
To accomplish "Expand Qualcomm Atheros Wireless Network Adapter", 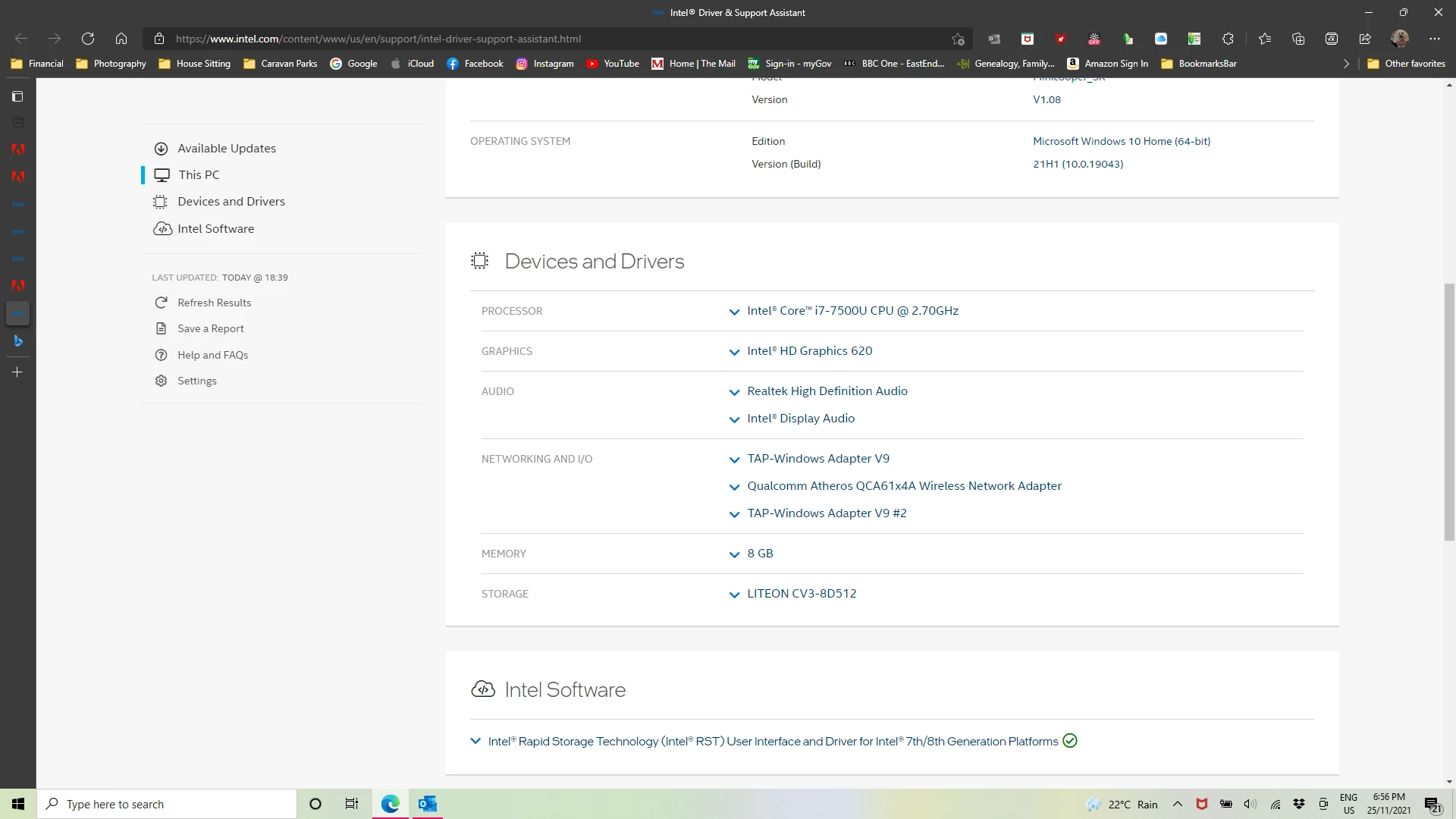I will (x=734, y=487).
